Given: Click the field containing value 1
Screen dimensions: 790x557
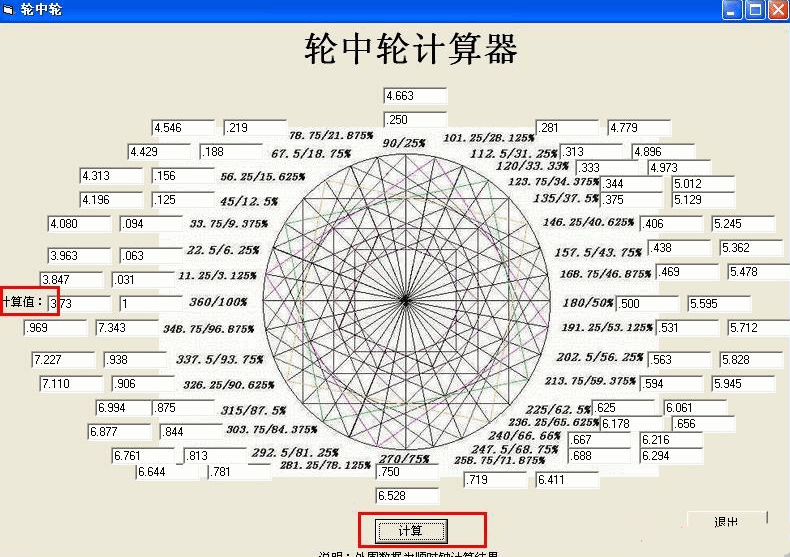Looking at the screenshot, I should click(150, 303).
